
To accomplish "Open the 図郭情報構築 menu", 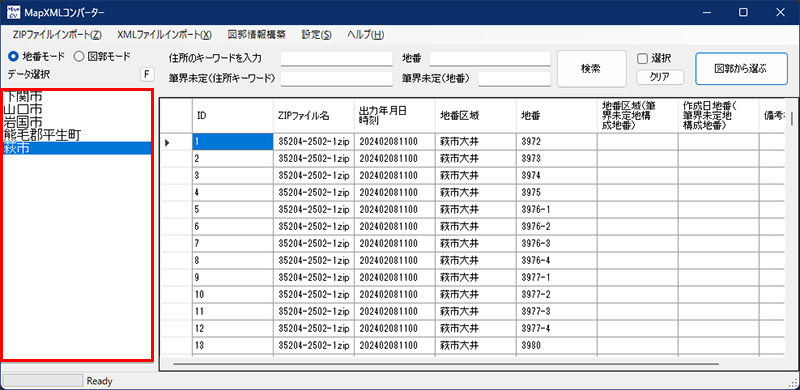I will point(257,35).
